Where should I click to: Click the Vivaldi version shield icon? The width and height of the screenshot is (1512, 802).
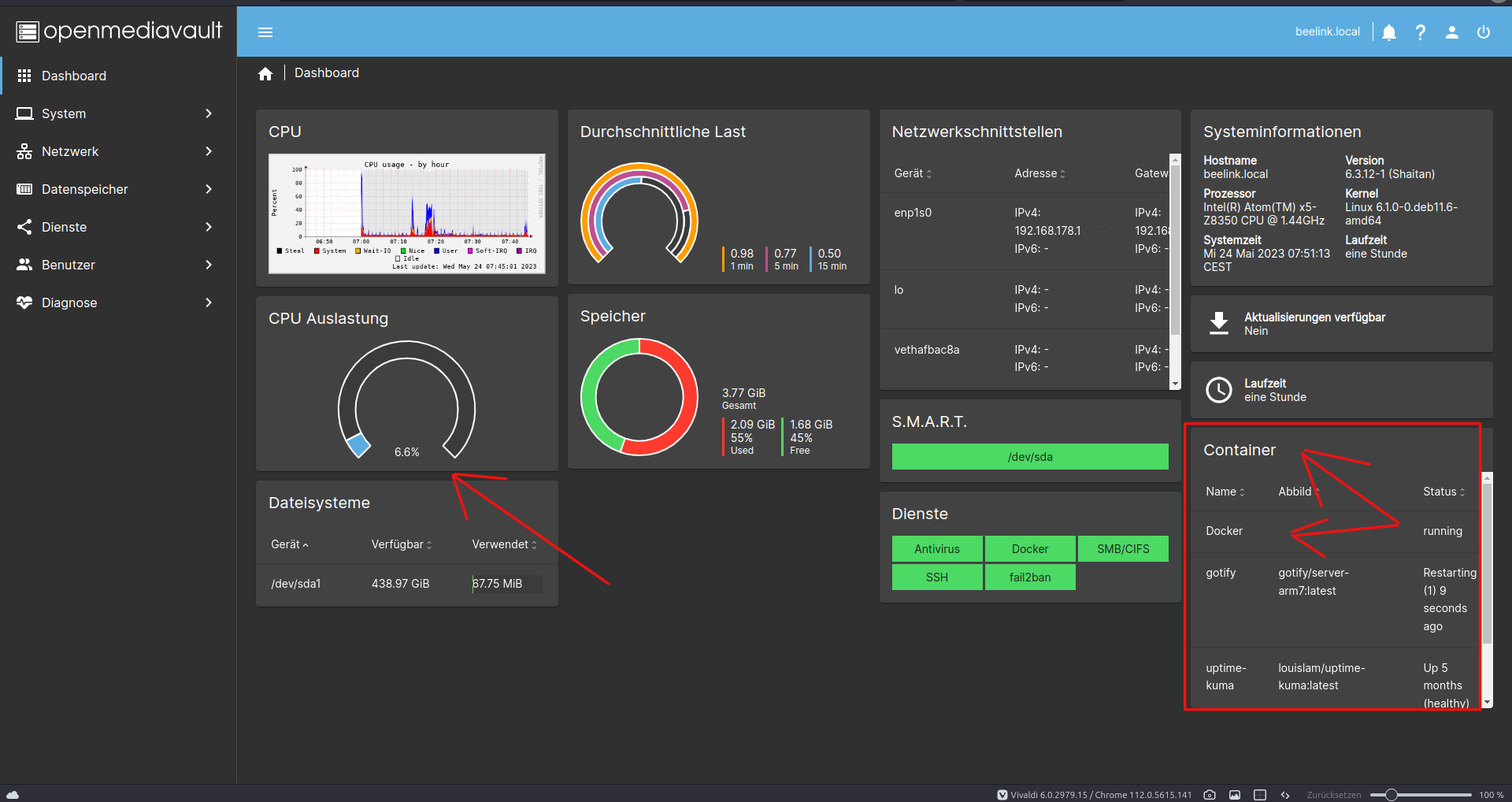pyautogui.click(x=1002, y=795)
